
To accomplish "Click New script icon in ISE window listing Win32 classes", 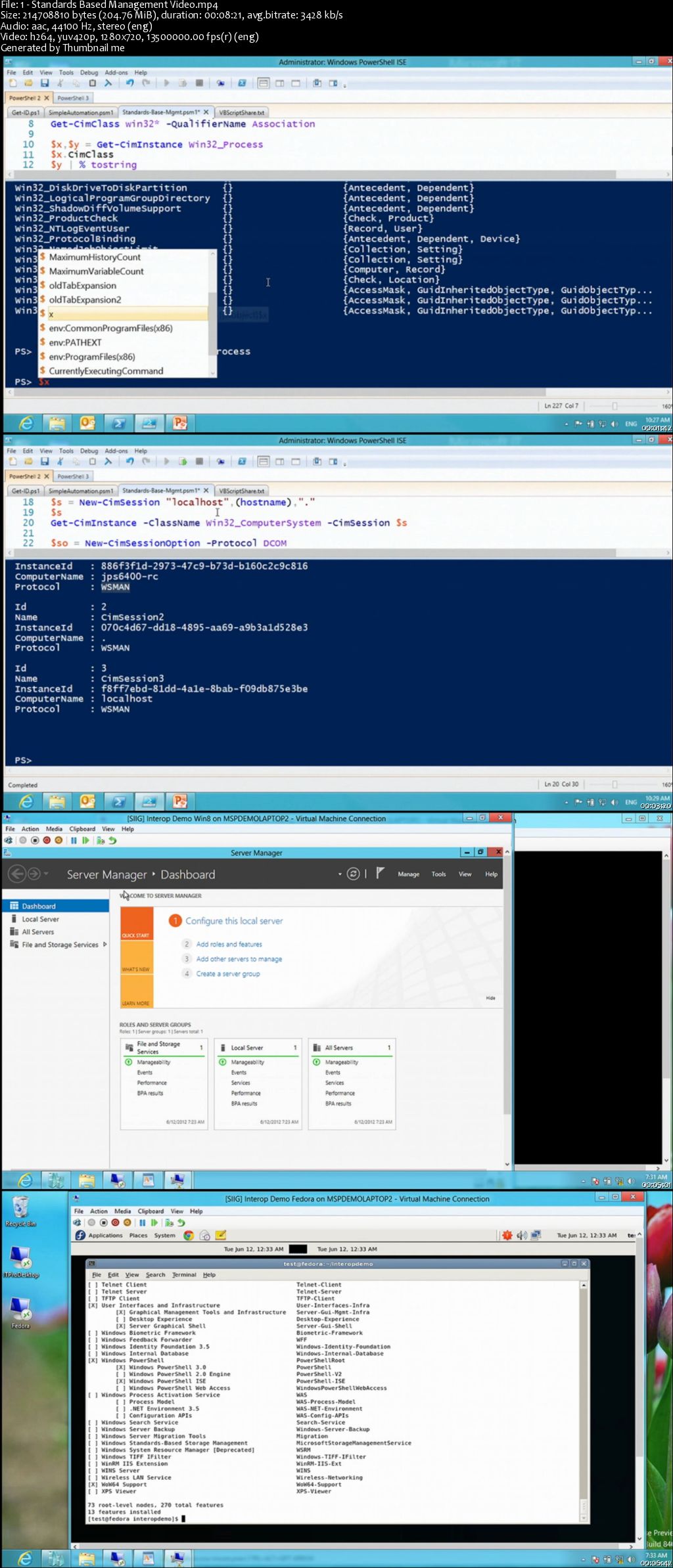I will point(12,83).
